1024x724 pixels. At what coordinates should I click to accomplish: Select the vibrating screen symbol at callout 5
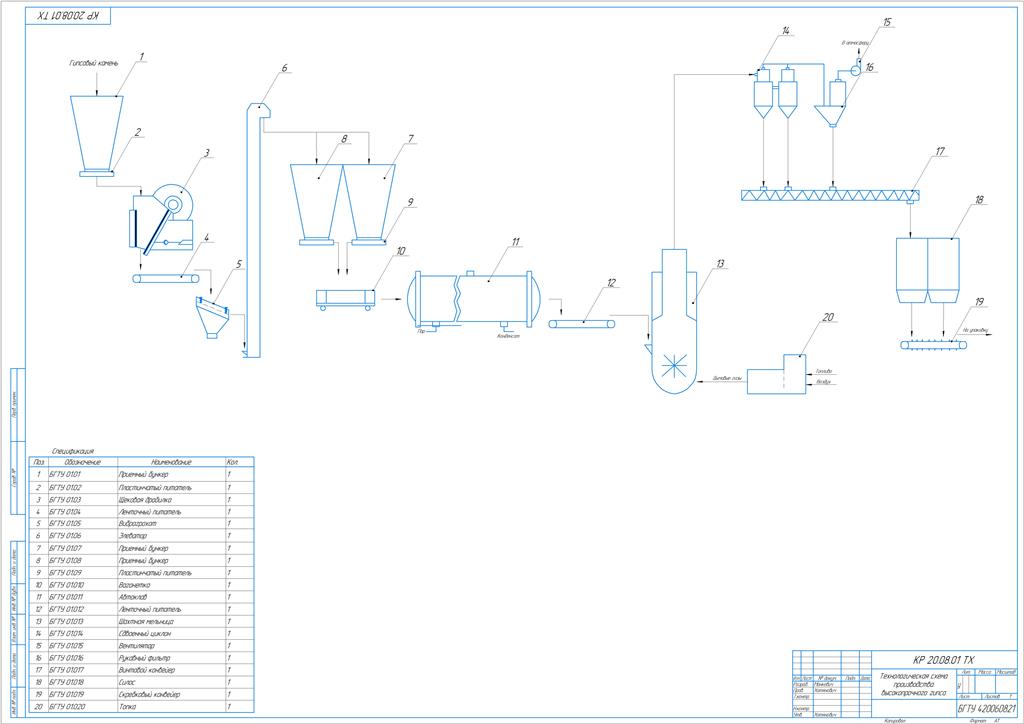coord(214,317)
